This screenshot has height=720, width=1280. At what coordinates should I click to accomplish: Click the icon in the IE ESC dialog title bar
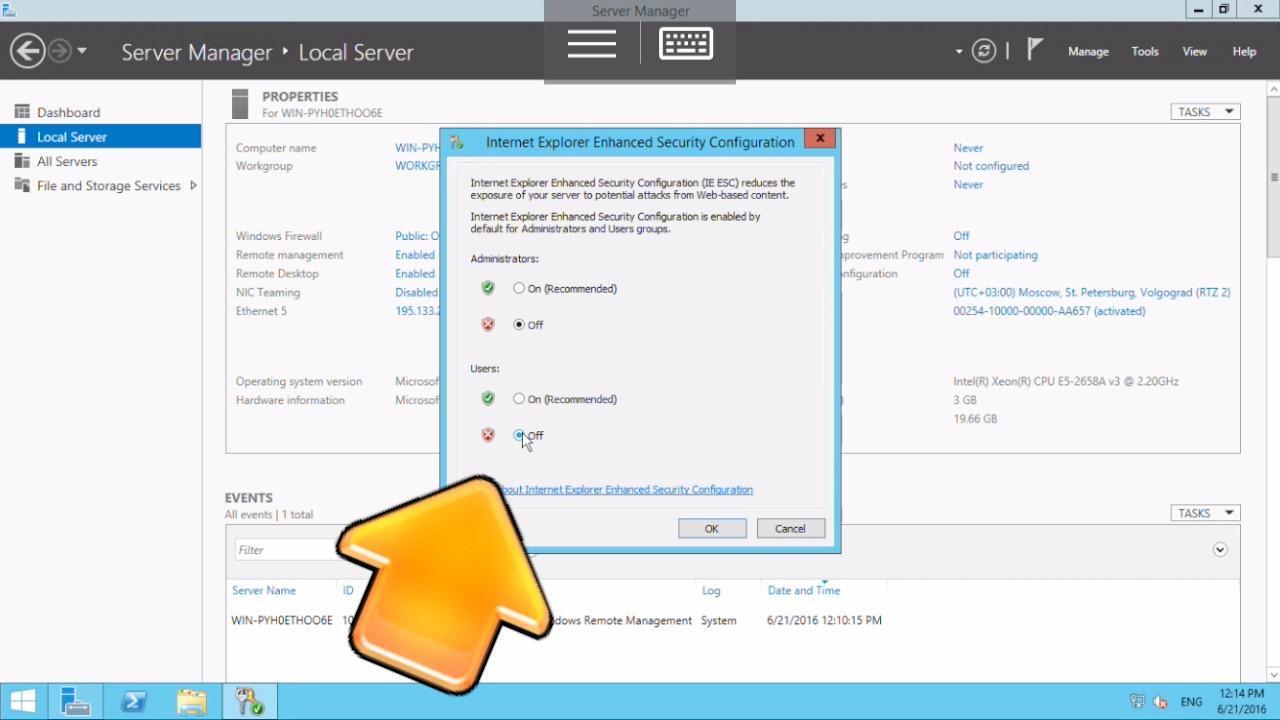coord(457,142)
